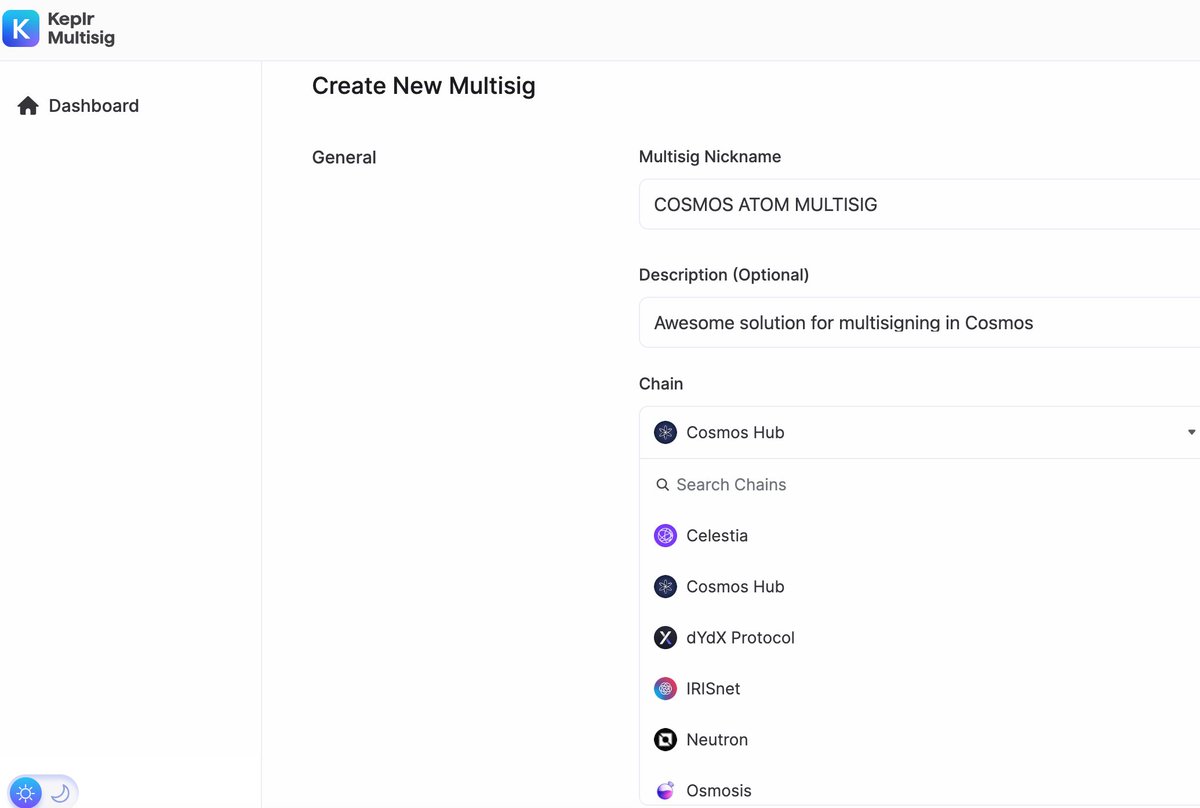The height and width of the screenshot is (808, 1200).
Task: Click the Description (Optional) label
Action: (724, 275)
